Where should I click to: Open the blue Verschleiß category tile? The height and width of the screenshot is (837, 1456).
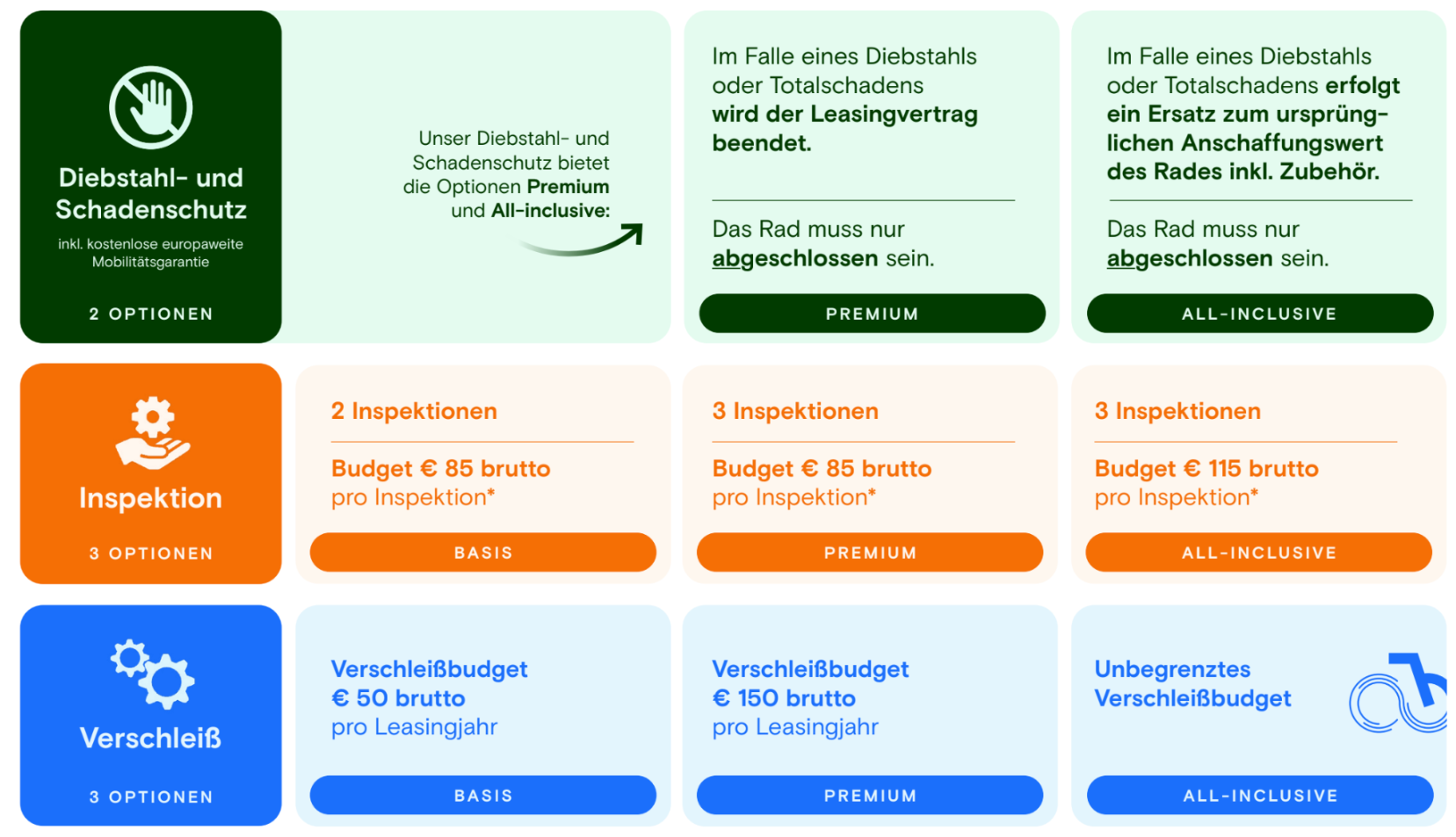pos(151,715)
